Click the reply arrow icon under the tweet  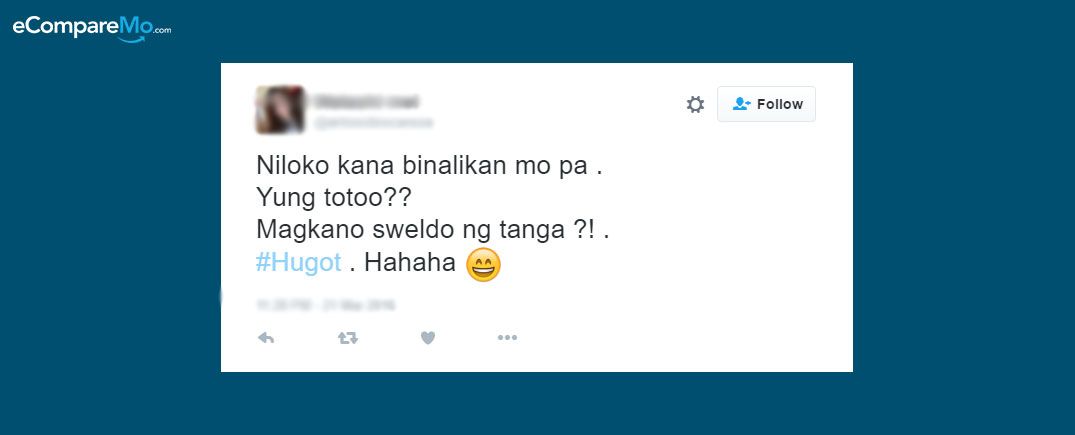click(266, 338)
